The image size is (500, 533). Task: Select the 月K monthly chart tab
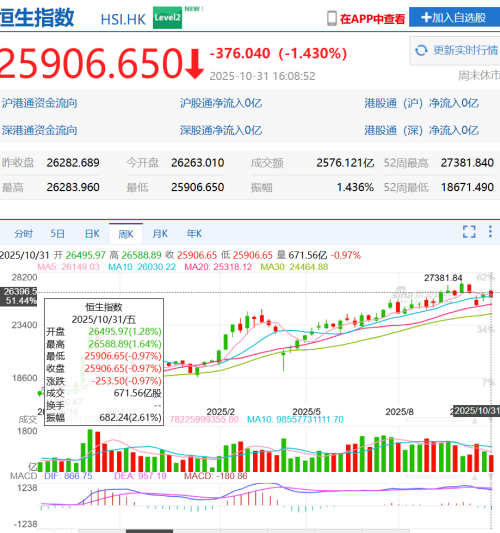click(x=160, y=234)
